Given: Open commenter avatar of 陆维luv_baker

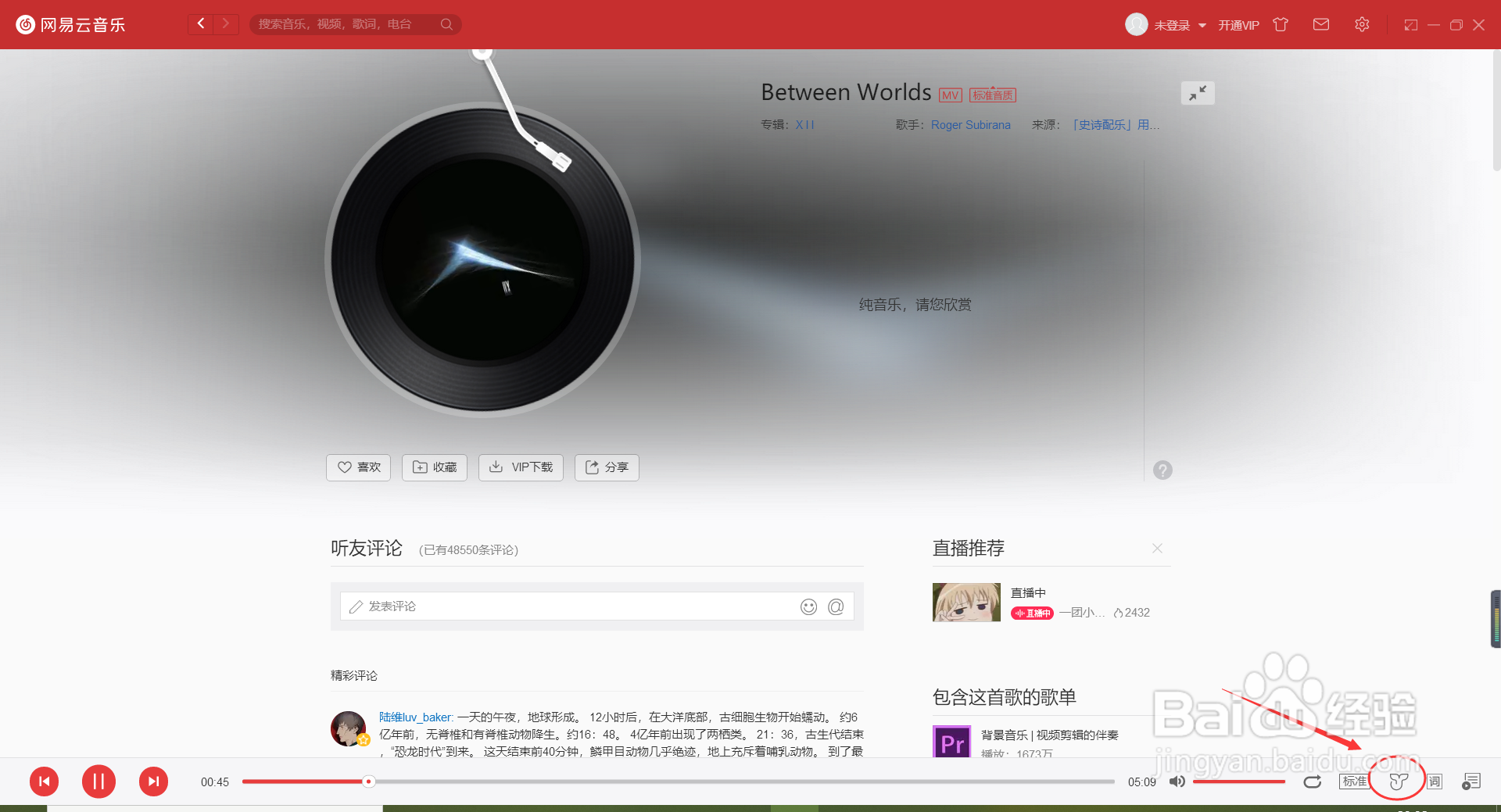Looking at the screenshot, I should point(349,729).
